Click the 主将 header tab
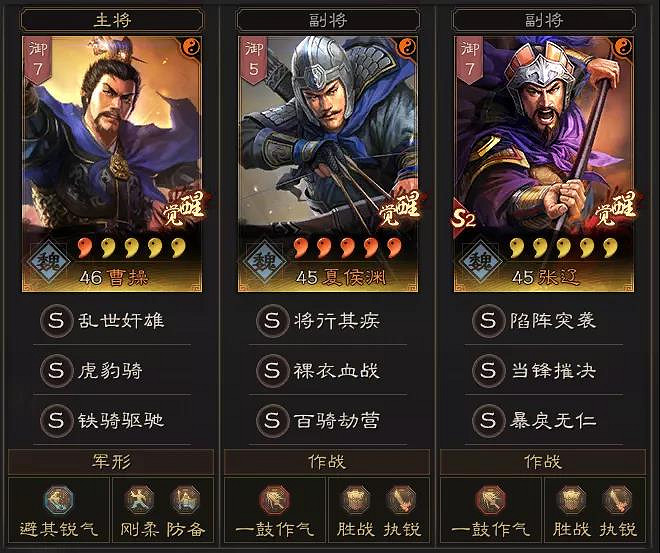This screenshot has width=660, height=553. tap(112, 20)
